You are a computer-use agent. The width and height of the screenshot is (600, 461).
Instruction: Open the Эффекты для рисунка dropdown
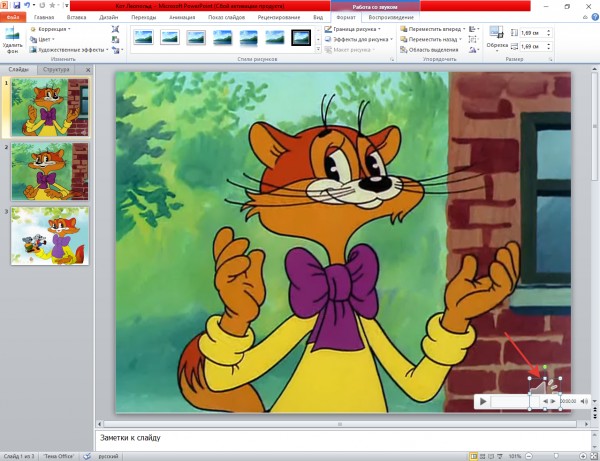coord(359,39)
